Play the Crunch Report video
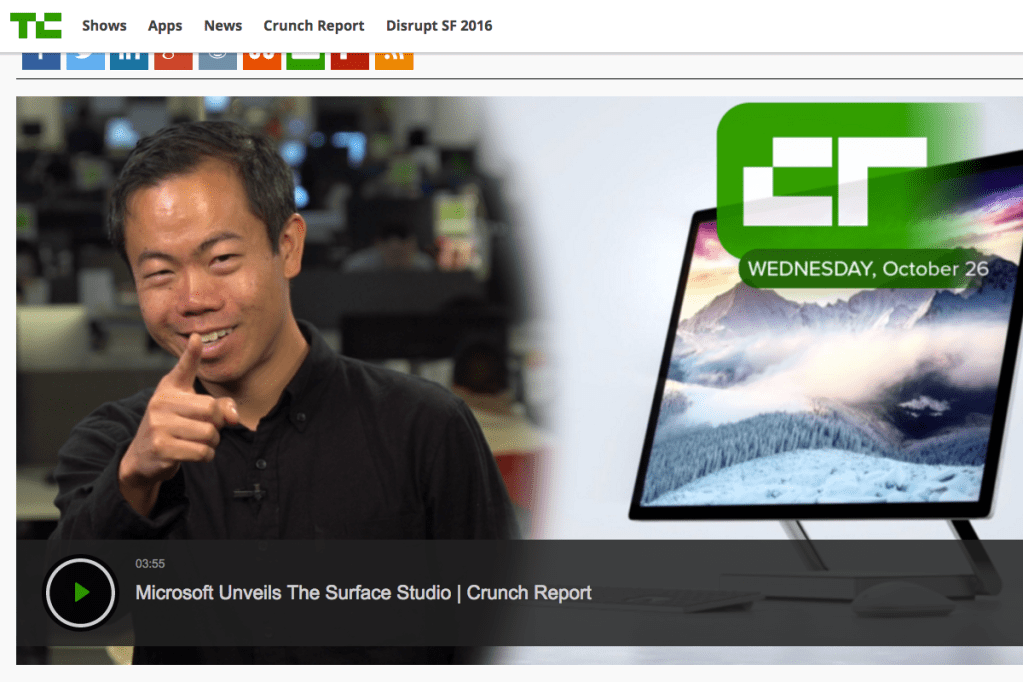This screenshot has height=682, width=1023. 80,593
